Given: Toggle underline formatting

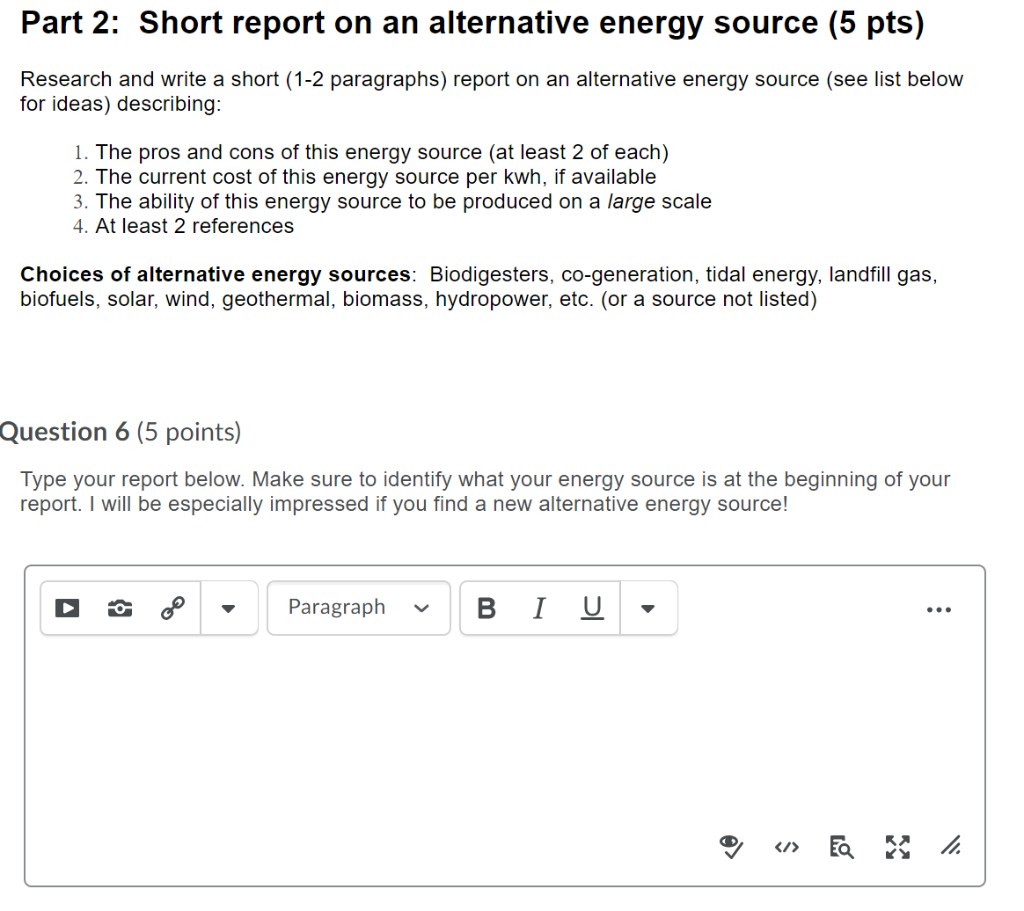Looking at the screenshot, I should 590,607.
